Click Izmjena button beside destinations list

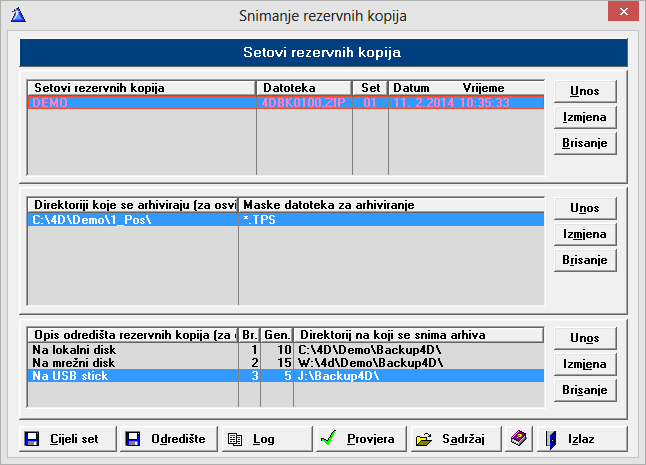(x=585, y=364)
